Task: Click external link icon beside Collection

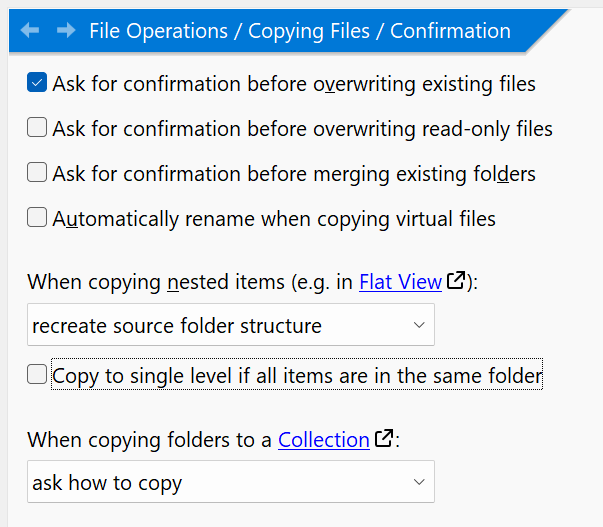Action: coord(384,438)
